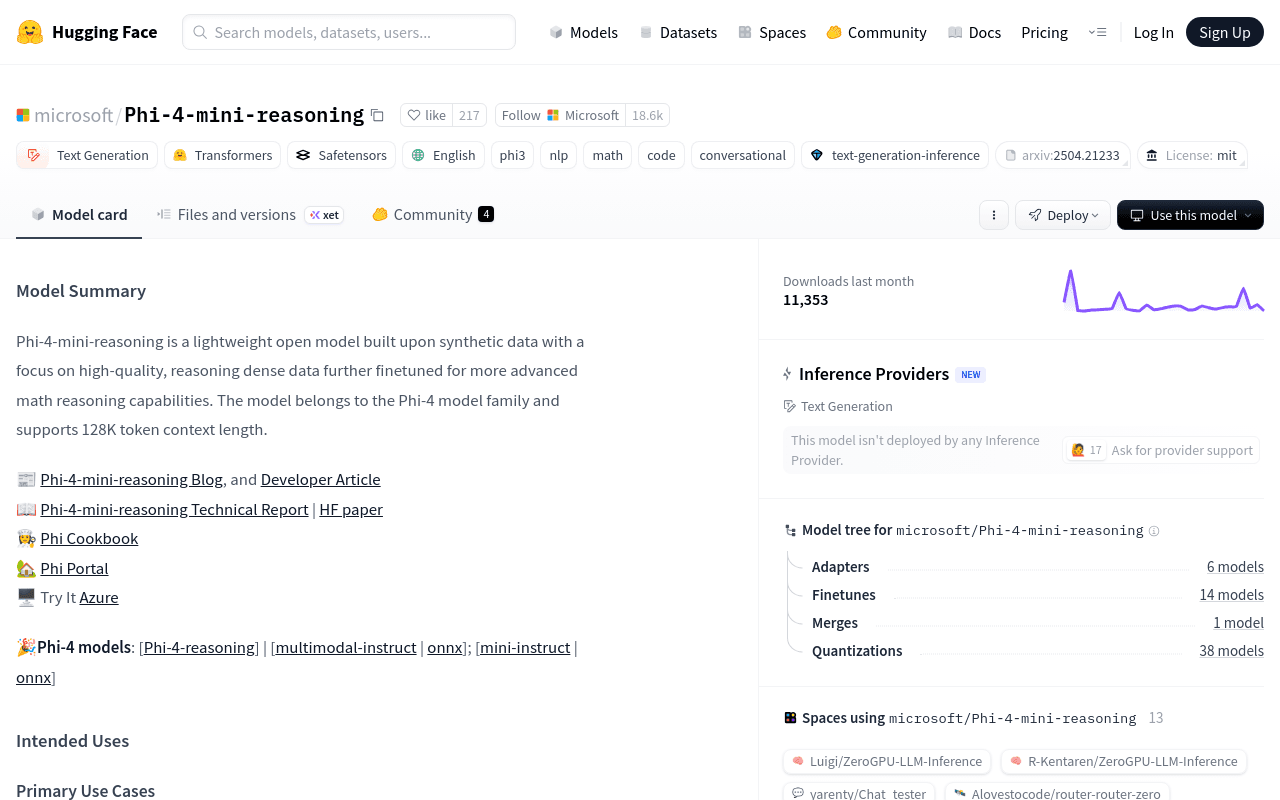Open the navigation overflow menu icon
1280x800 pixels.
1097,32
